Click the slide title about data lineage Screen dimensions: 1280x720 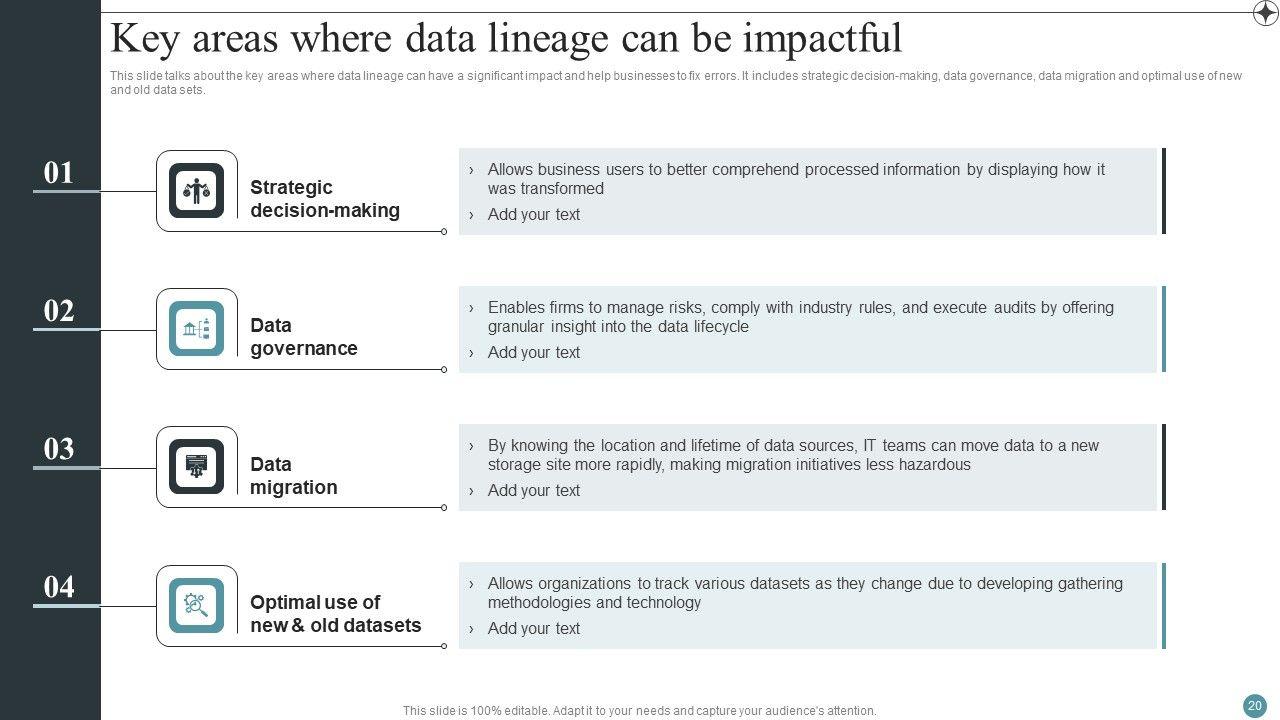[x=506, y=39]
